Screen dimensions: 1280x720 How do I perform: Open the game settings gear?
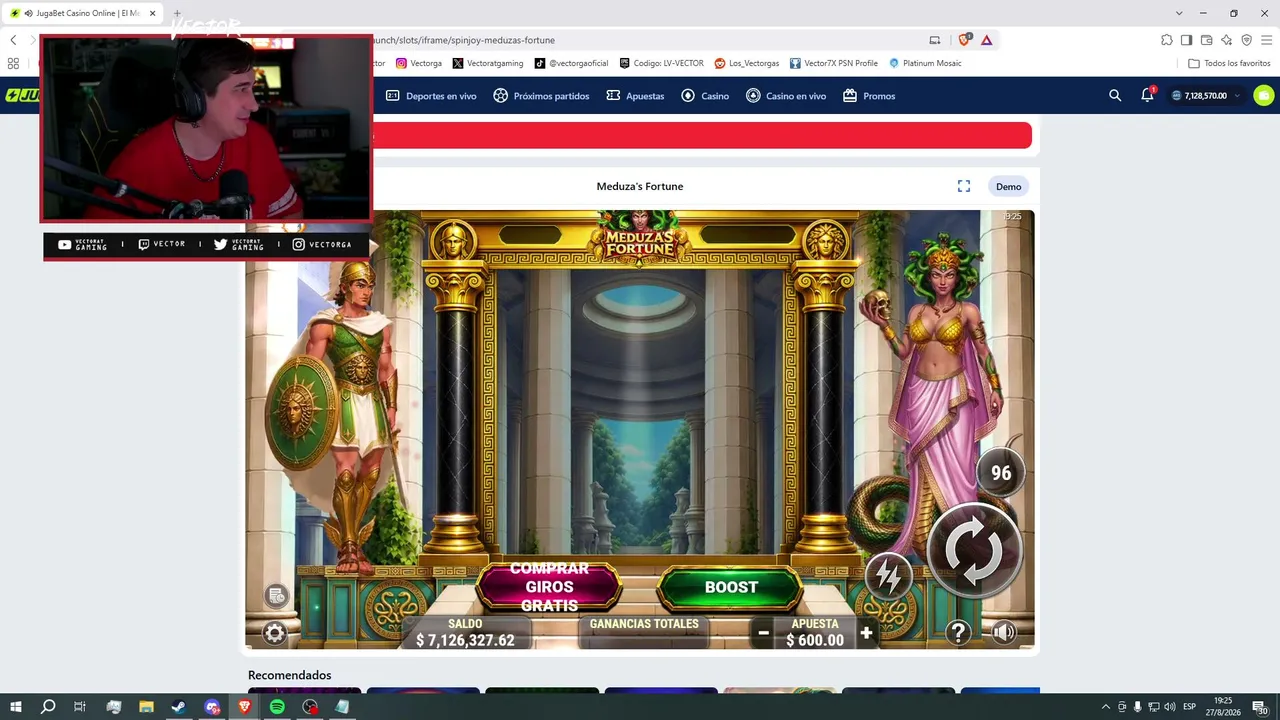(x=274, y=633)
